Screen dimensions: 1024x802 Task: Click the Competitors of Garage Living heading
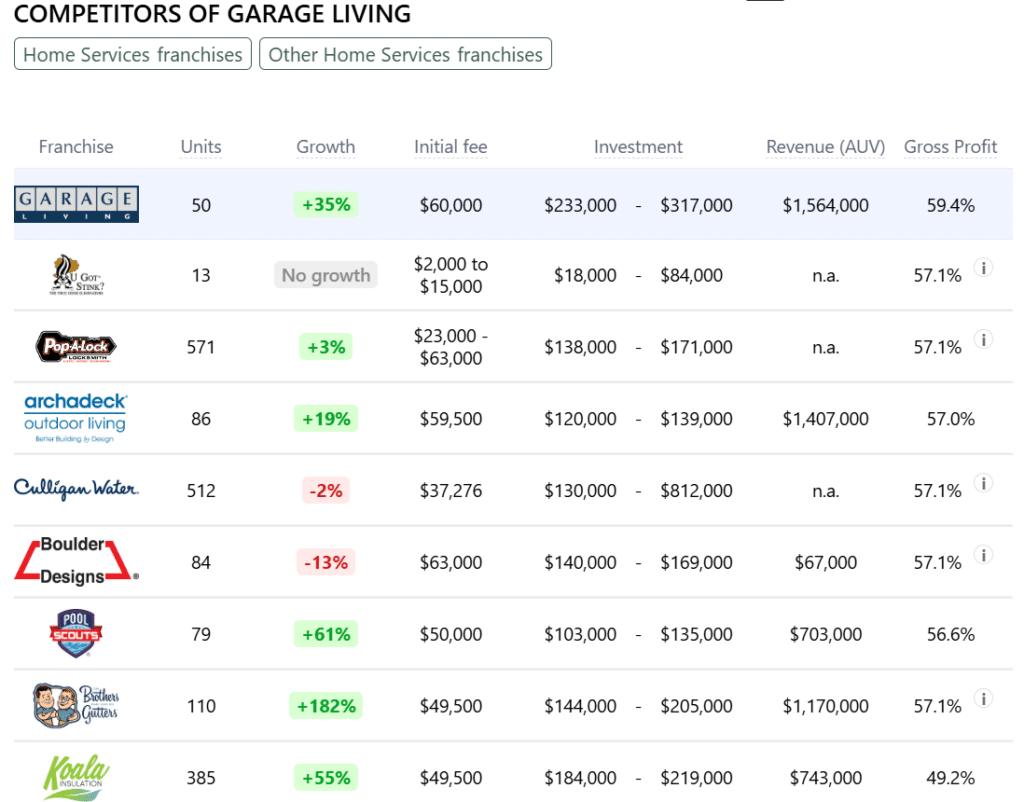pyautogui.click(x=212, y=14)
